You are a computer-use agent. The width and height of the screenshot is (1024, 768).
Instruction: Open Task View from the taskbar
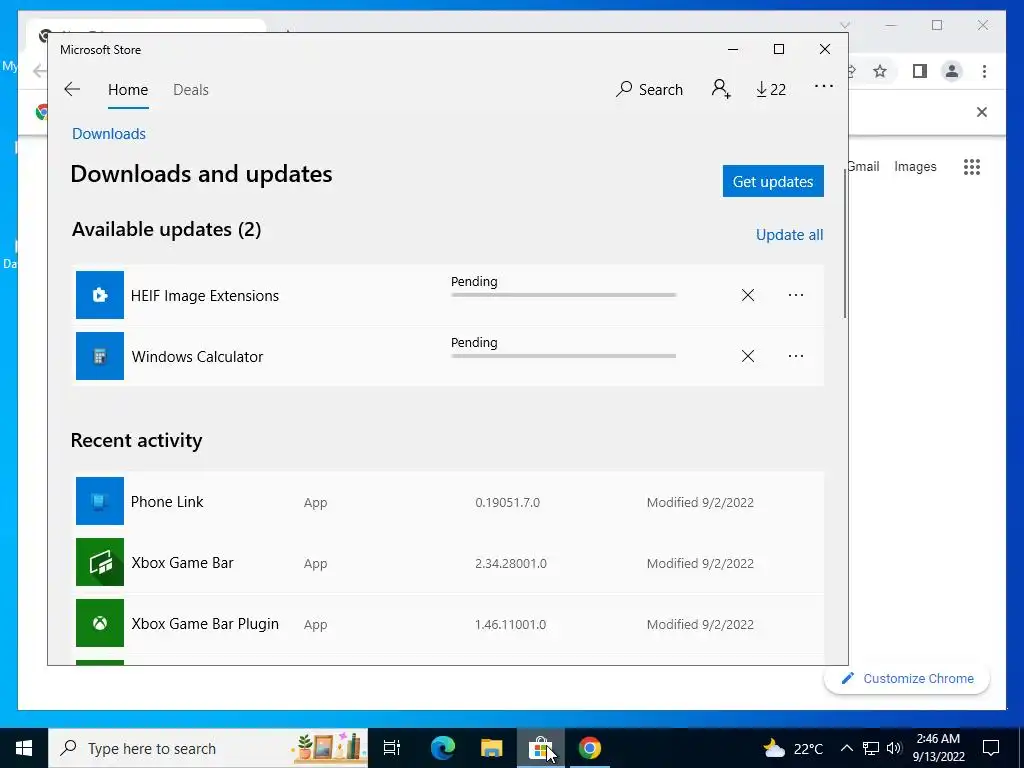(x=392, y=748)
